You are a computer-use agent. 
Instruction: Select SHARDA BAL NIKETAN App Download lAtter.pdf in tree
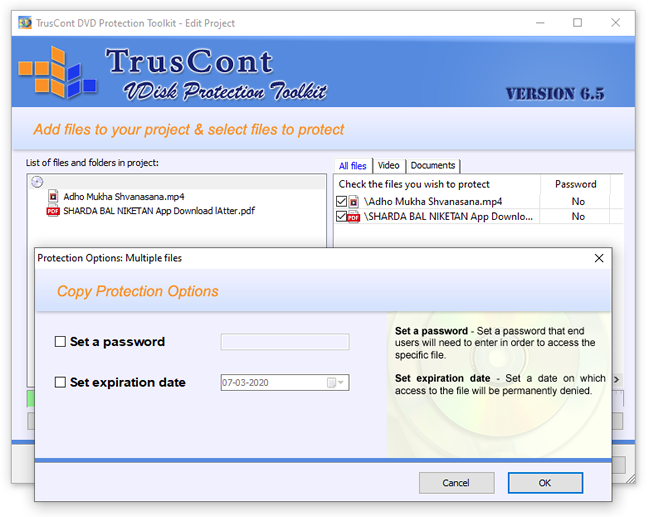click(x=159, y=211)
